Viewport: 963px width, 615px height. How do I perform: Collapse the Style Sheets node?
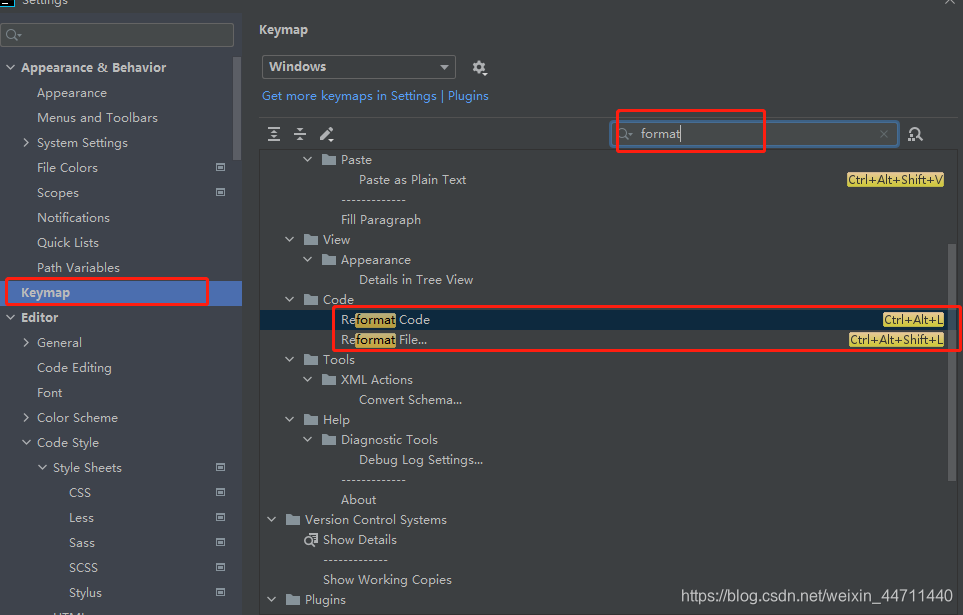42,467
